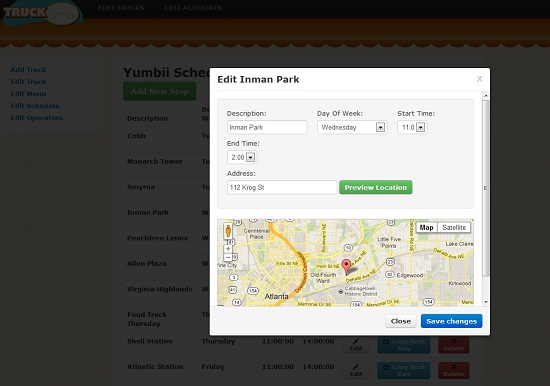This screenshot has width=550, height=386.
Task: Click the Inman Park row in table
Action: coord(148,212)
